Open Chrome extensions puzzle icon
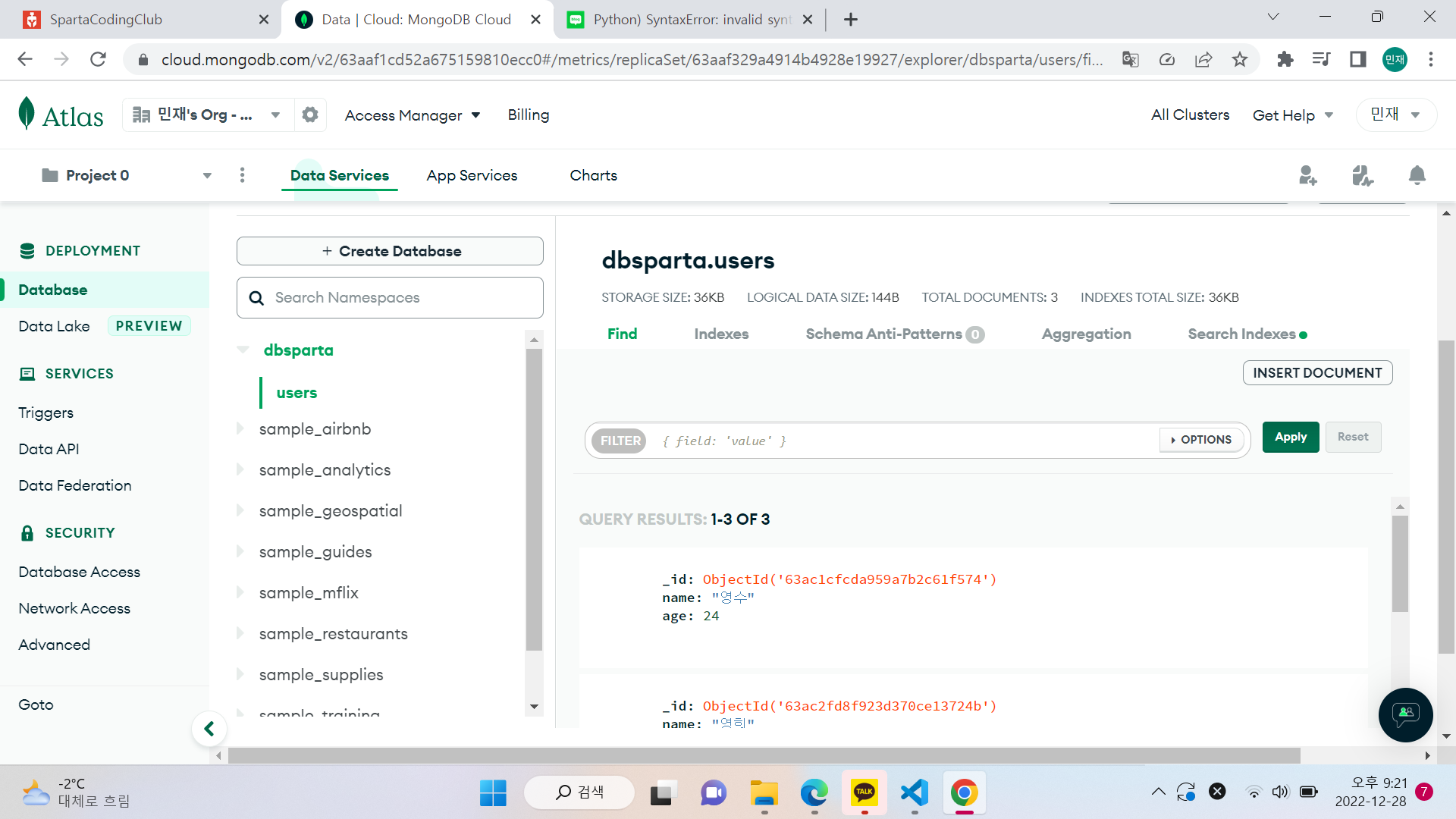The width and height of the screenshot is (1456, 819). click(1285, 59)
